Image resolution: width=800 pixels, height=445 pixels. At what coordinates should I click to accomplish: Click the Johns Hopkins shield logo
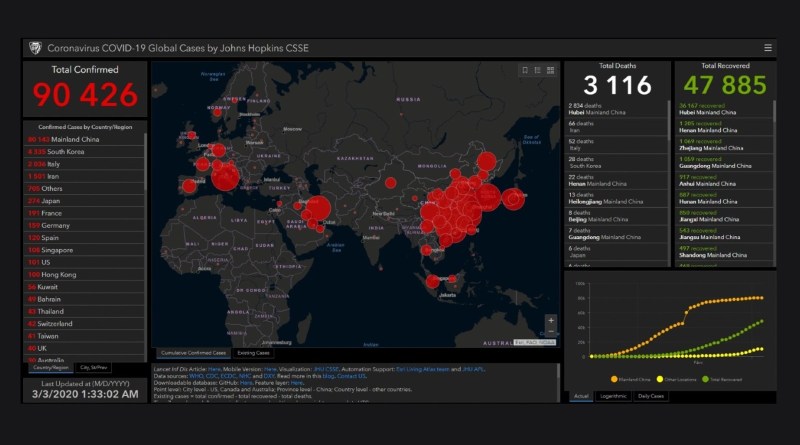click(35, 48)
